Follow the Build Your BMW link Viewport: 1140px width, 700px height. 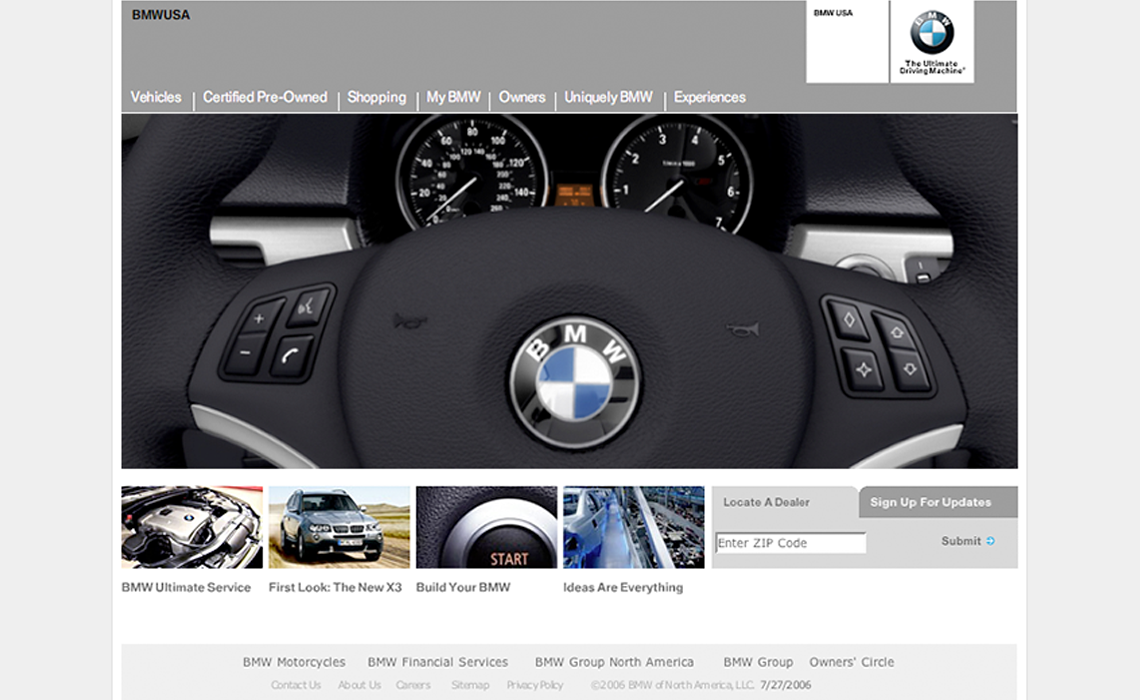[463, 587]
